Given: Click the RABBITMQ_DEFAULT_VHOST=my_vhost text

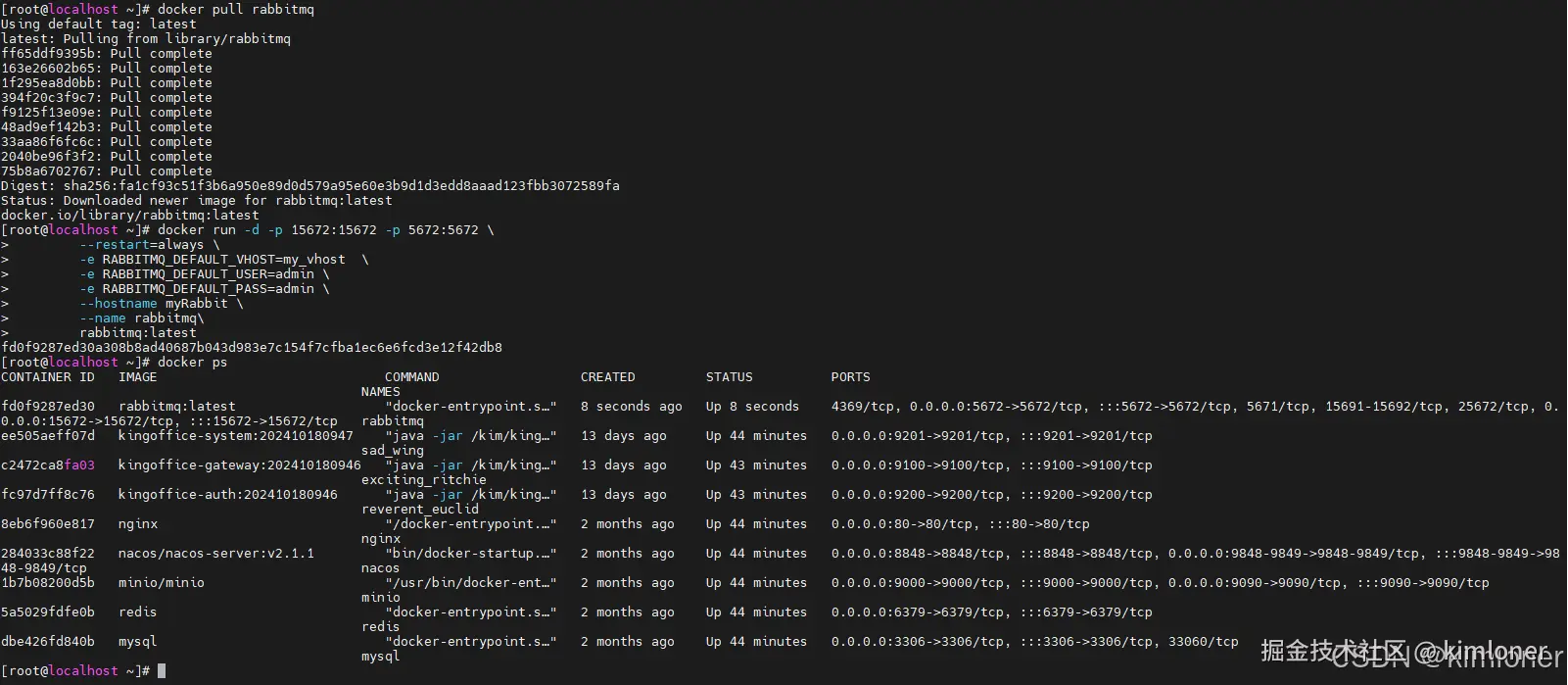Looking at the screenshot, I should click(x=223, y=260).
